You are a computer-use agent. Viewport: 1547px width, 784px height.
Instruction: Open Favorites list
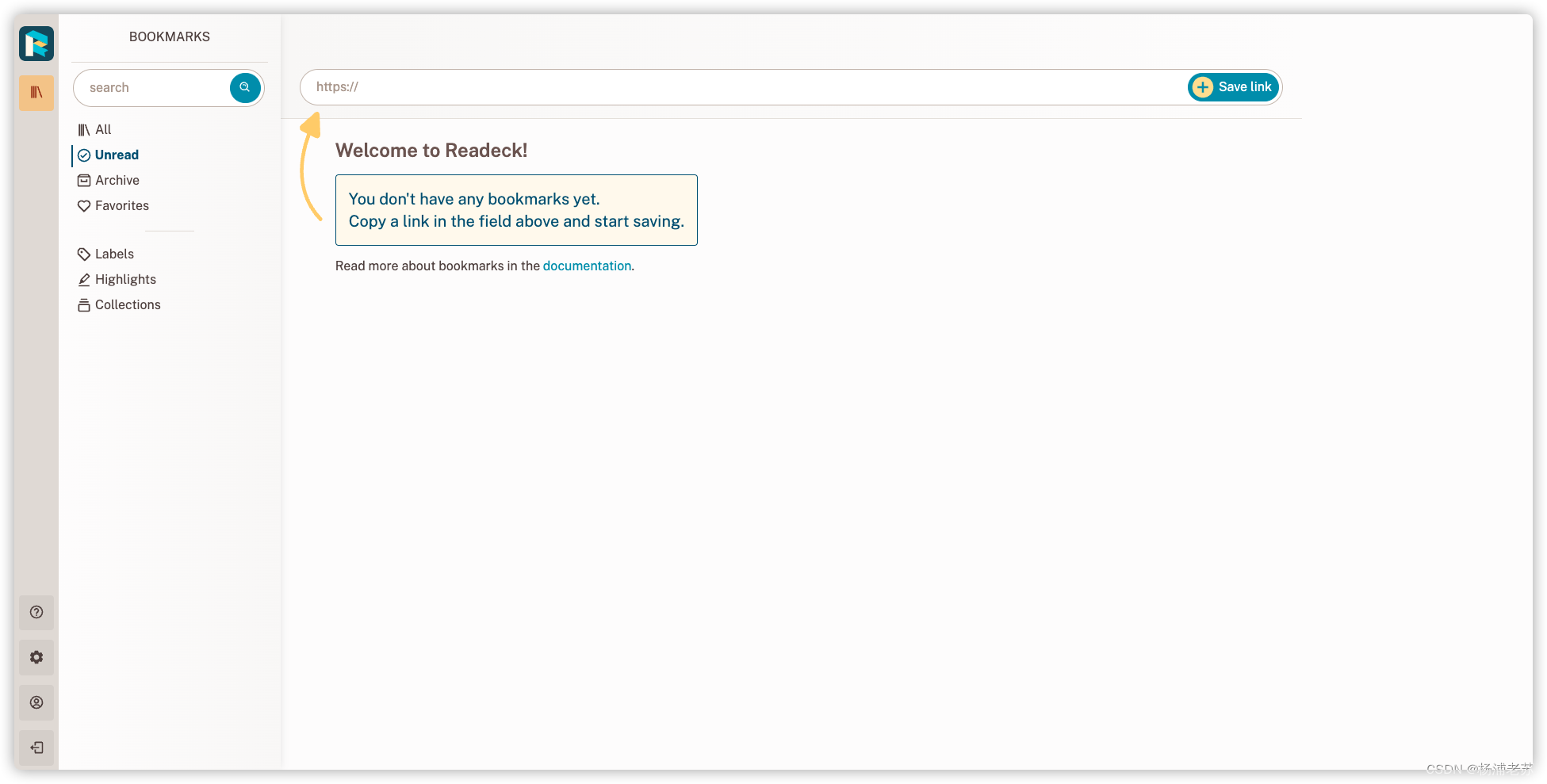tap(113, 205)
